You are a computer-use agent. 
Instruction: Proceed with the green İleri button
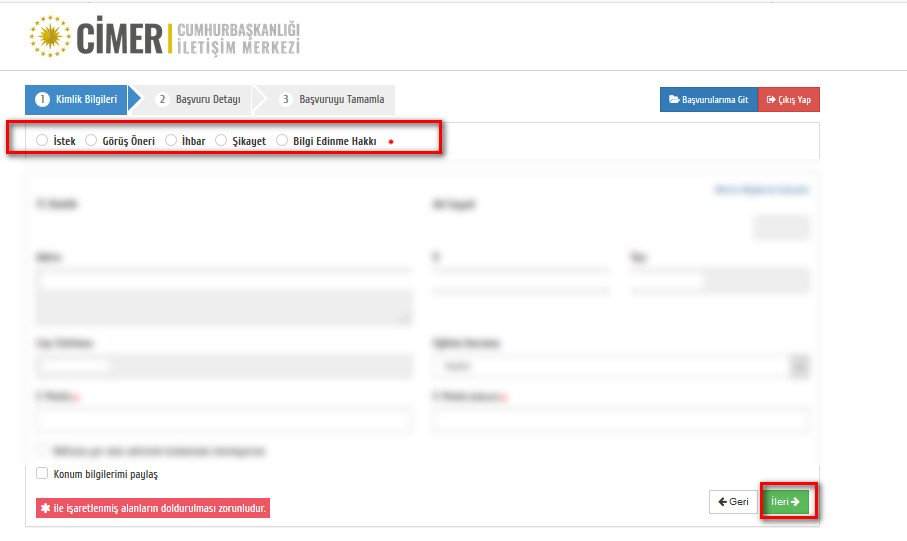click(x=785, y=502)
